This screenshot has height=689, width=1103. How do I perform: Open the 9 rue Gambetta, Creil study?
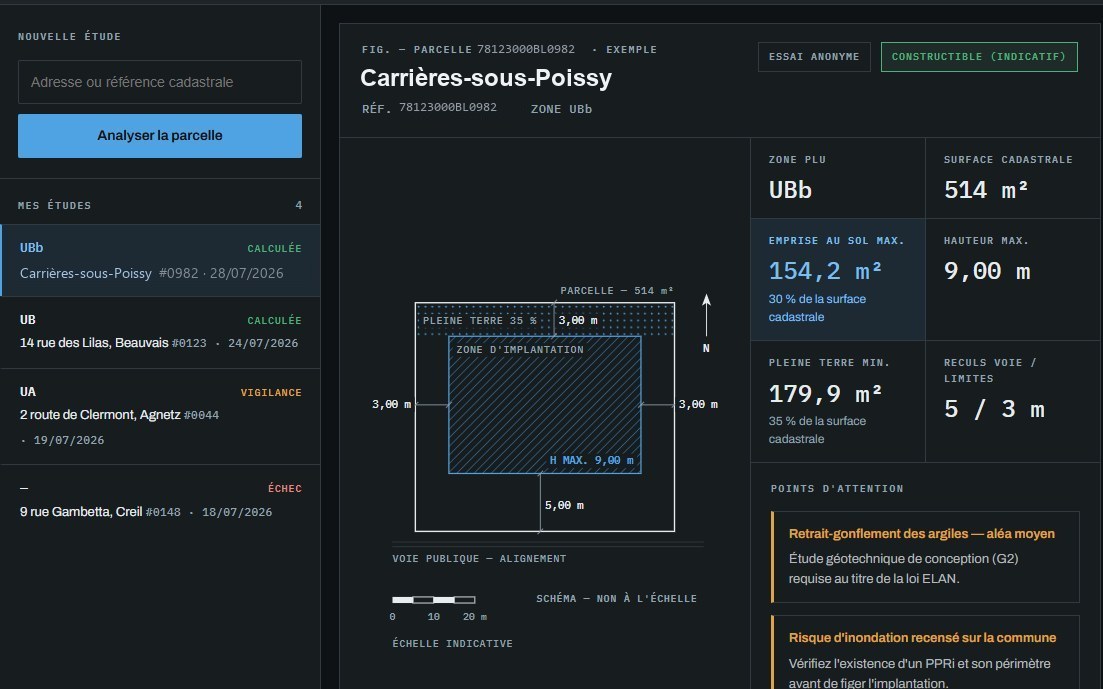pos(160,500)
